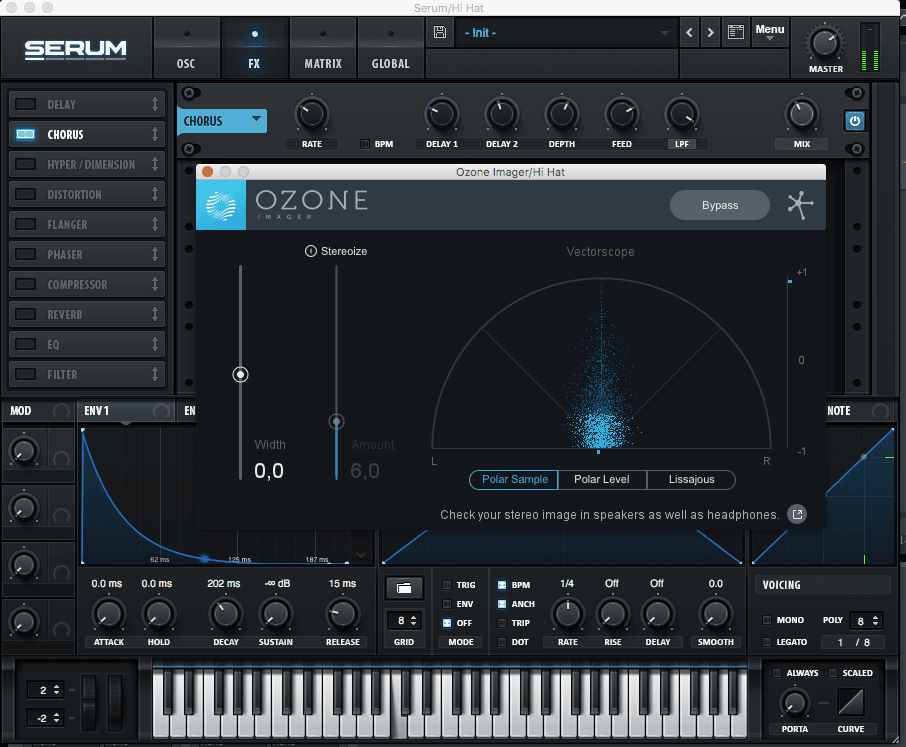The image size is (906, 747).
Task: Reorder the Compressor effect arrows
Action: coord(155,284)
